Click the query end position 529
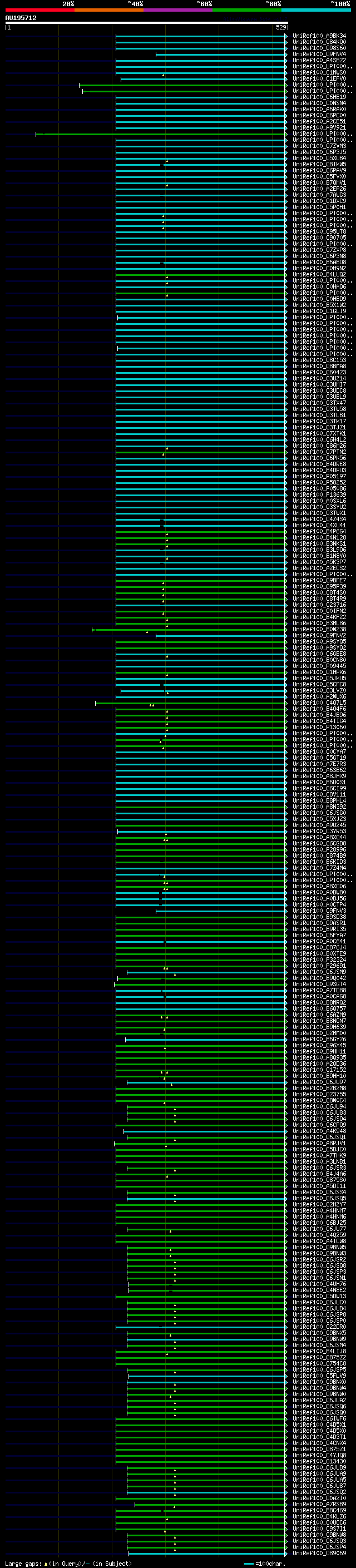Image resolution: width=356 pixels, height=1568 pixels. click(280, 27)
